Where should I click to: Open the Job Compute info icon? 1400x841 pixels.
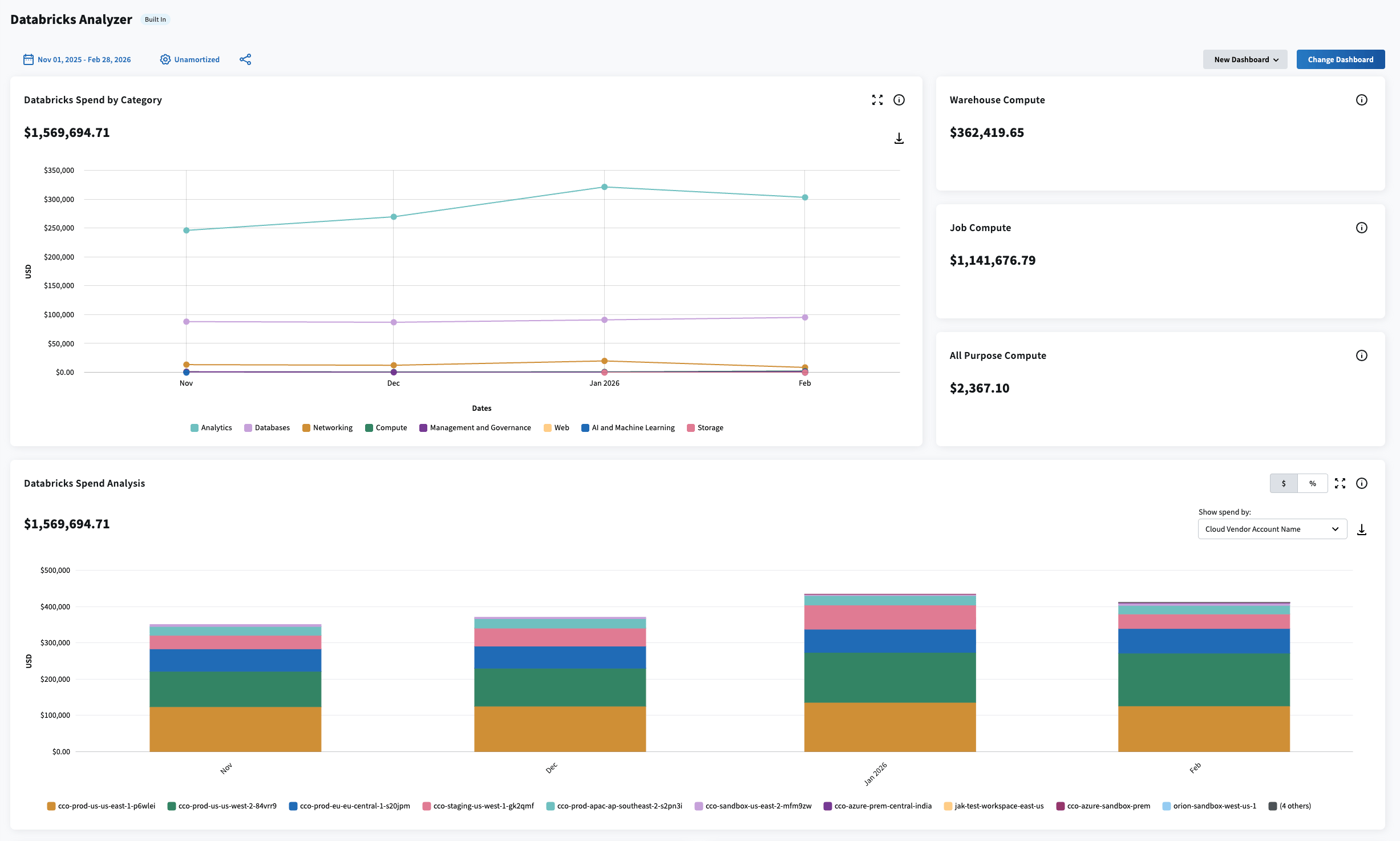[x=1362, y=228]
